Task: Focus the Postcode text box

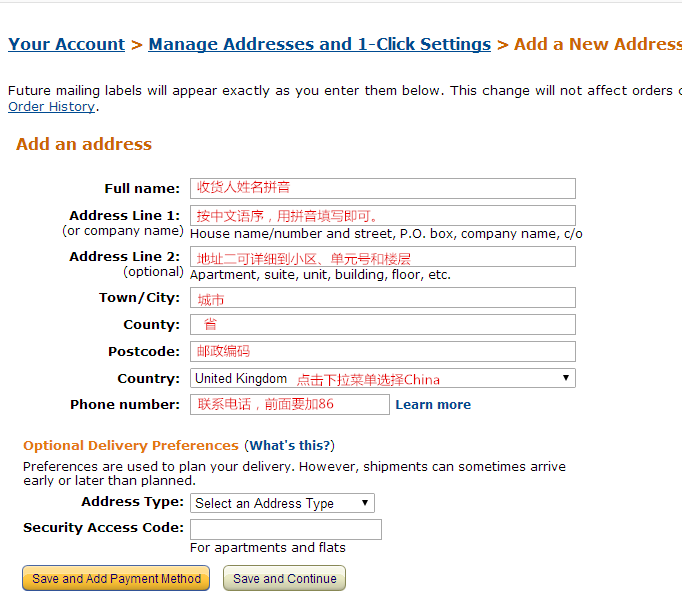Action: 382,352
